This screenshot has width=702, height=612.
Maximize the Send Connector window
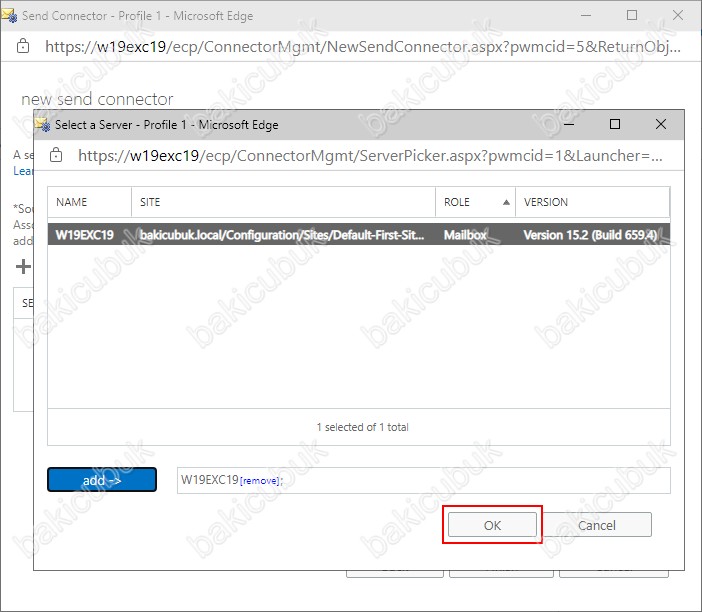point(632,16)
